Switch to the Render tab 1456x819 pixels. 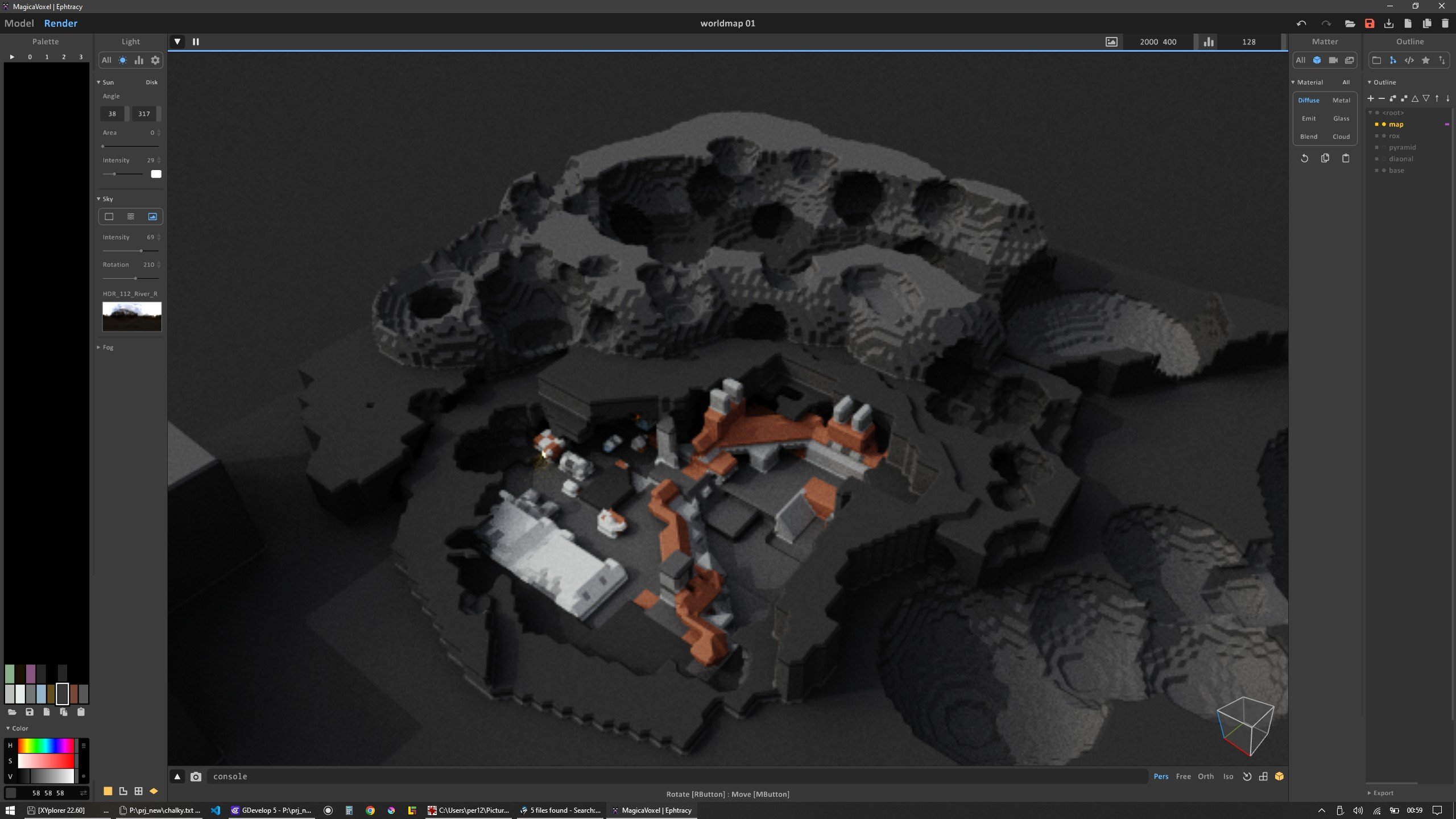coord(60,23)
